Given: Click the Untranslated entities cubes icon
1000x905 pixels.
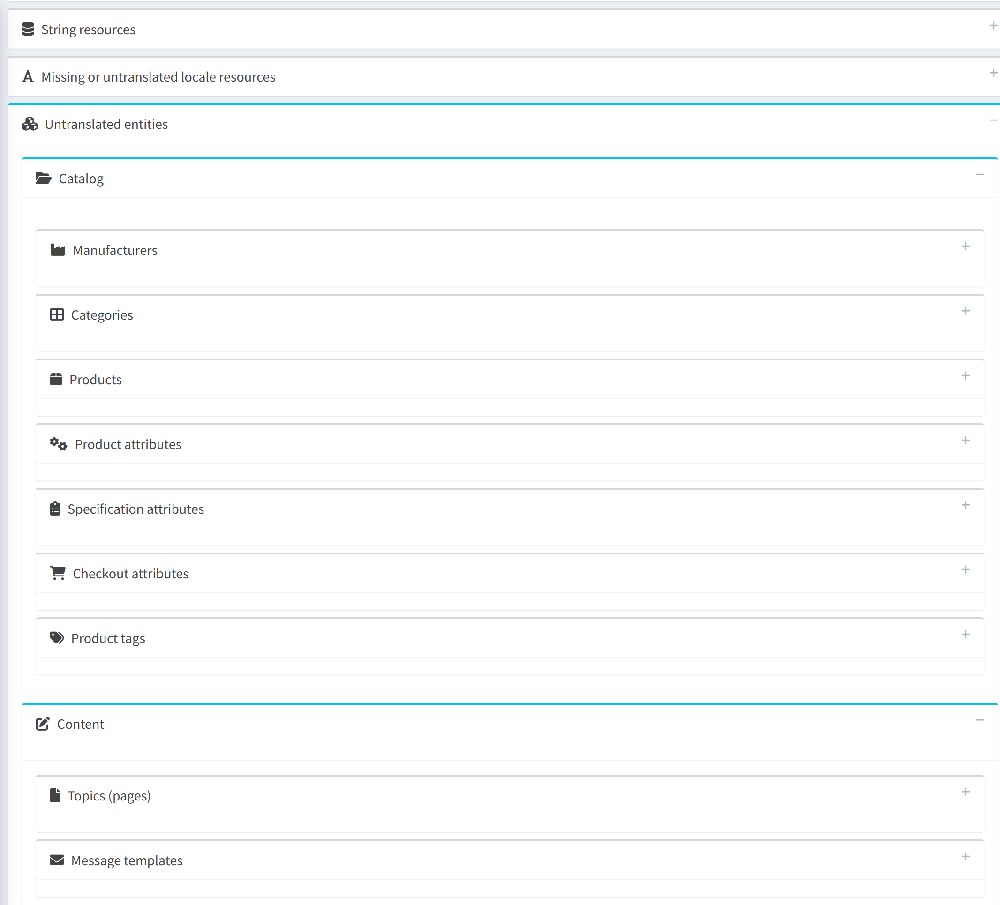Looking at the screenshot, I should coord(30,124).
